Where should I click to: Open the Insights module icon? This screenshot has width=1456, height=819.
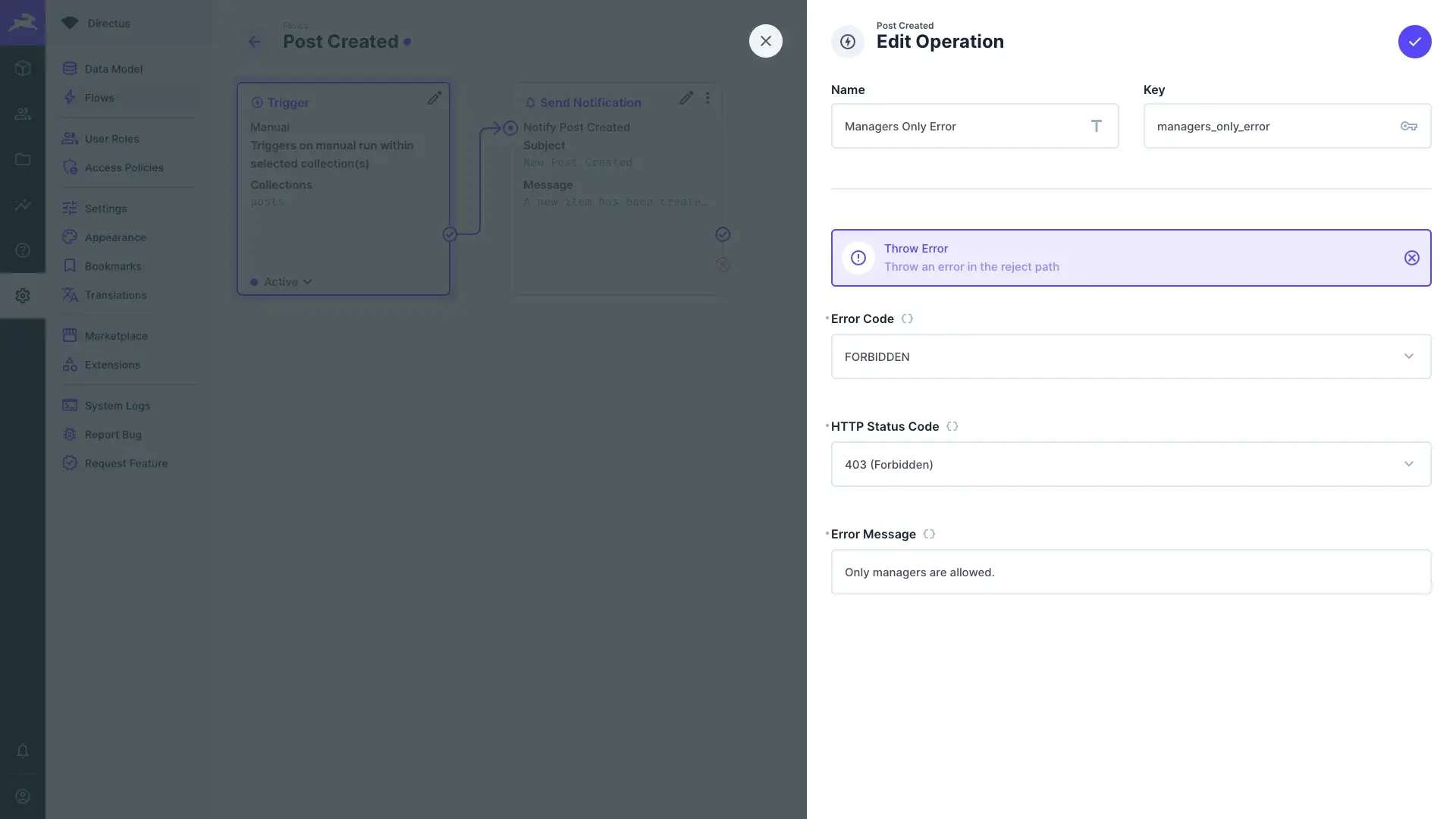click(x=23, y=205)
